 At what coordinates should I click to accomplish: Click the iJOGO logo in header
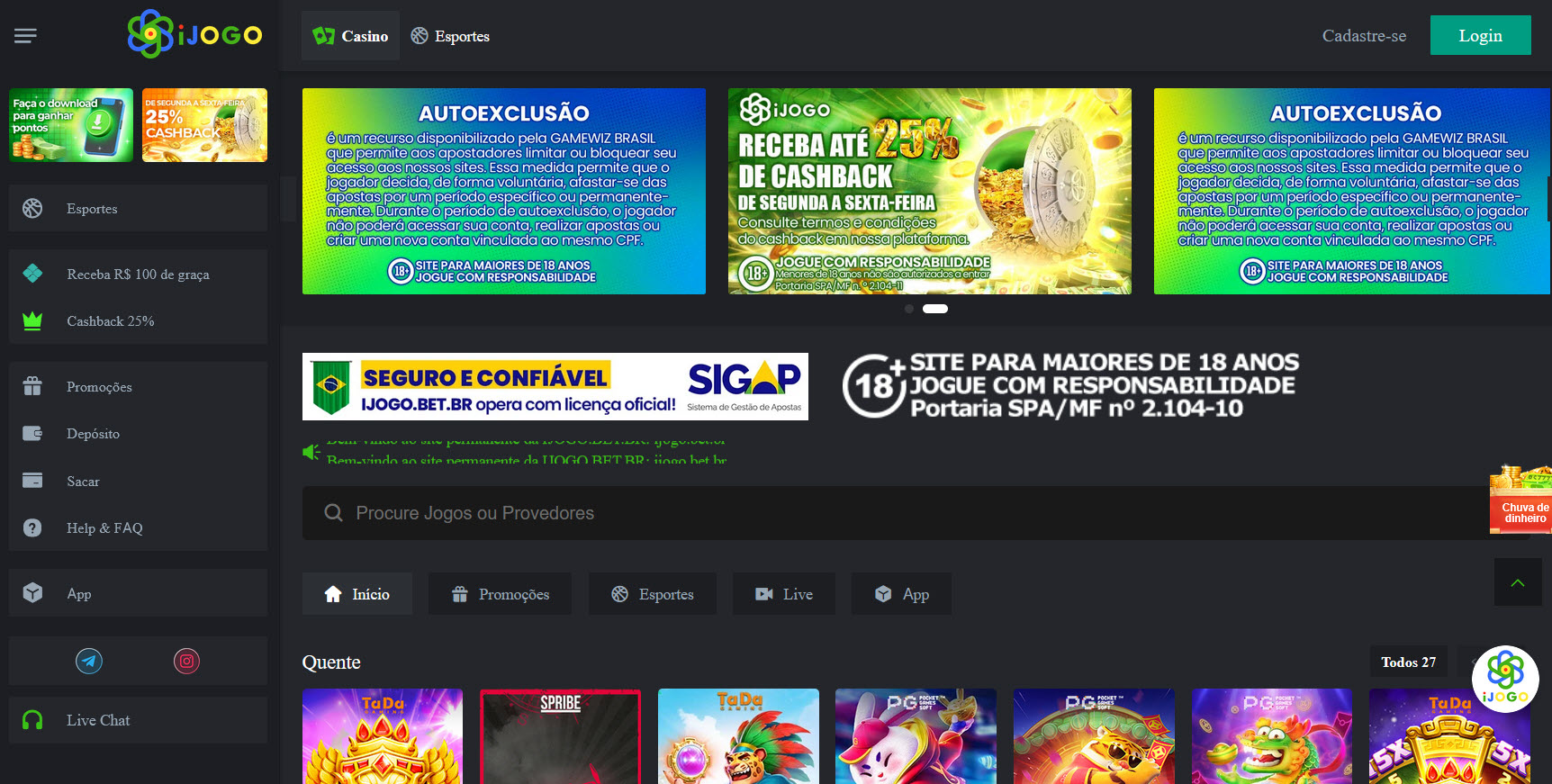[195, 35]
